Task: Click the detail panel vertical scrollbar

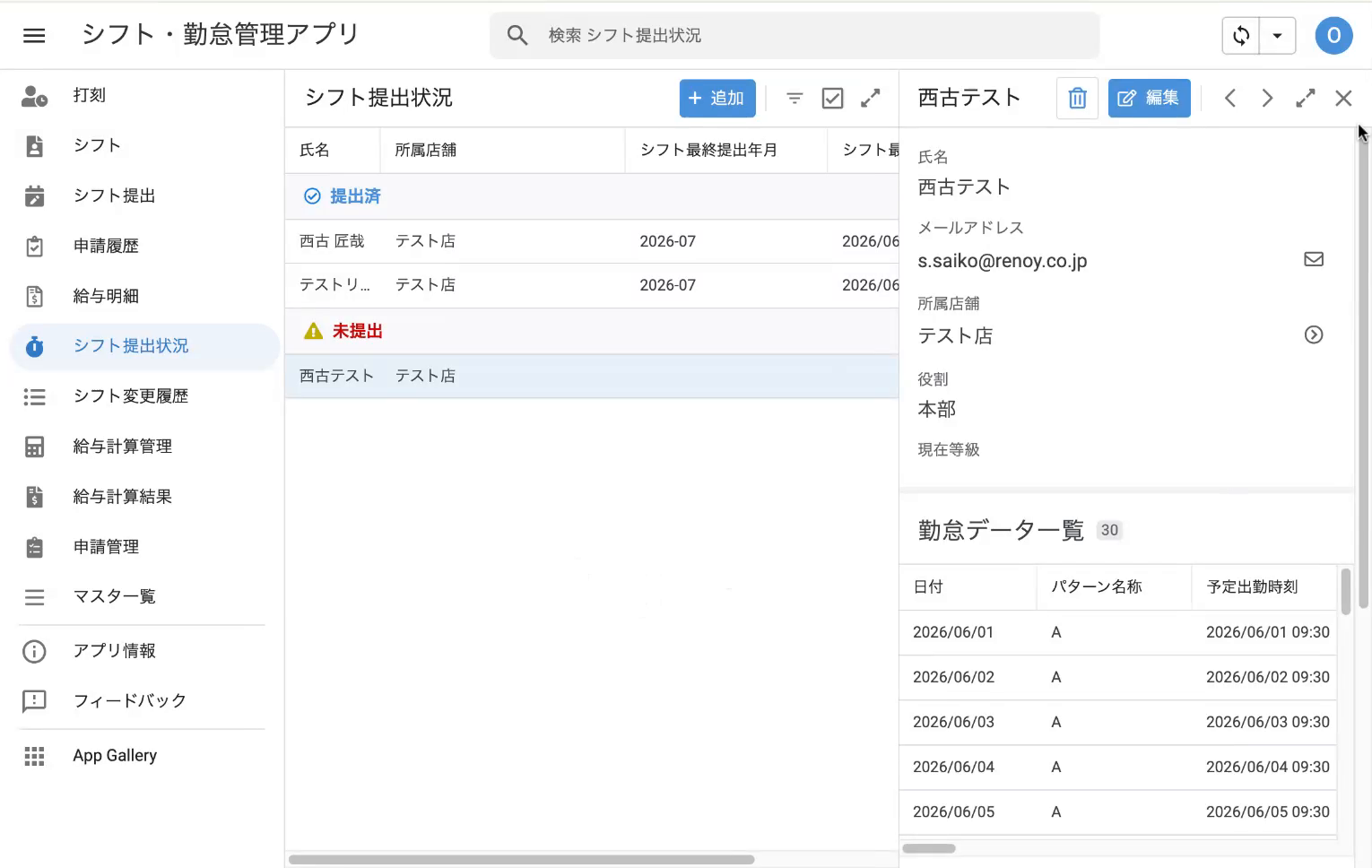Action: coord(1363,368)
